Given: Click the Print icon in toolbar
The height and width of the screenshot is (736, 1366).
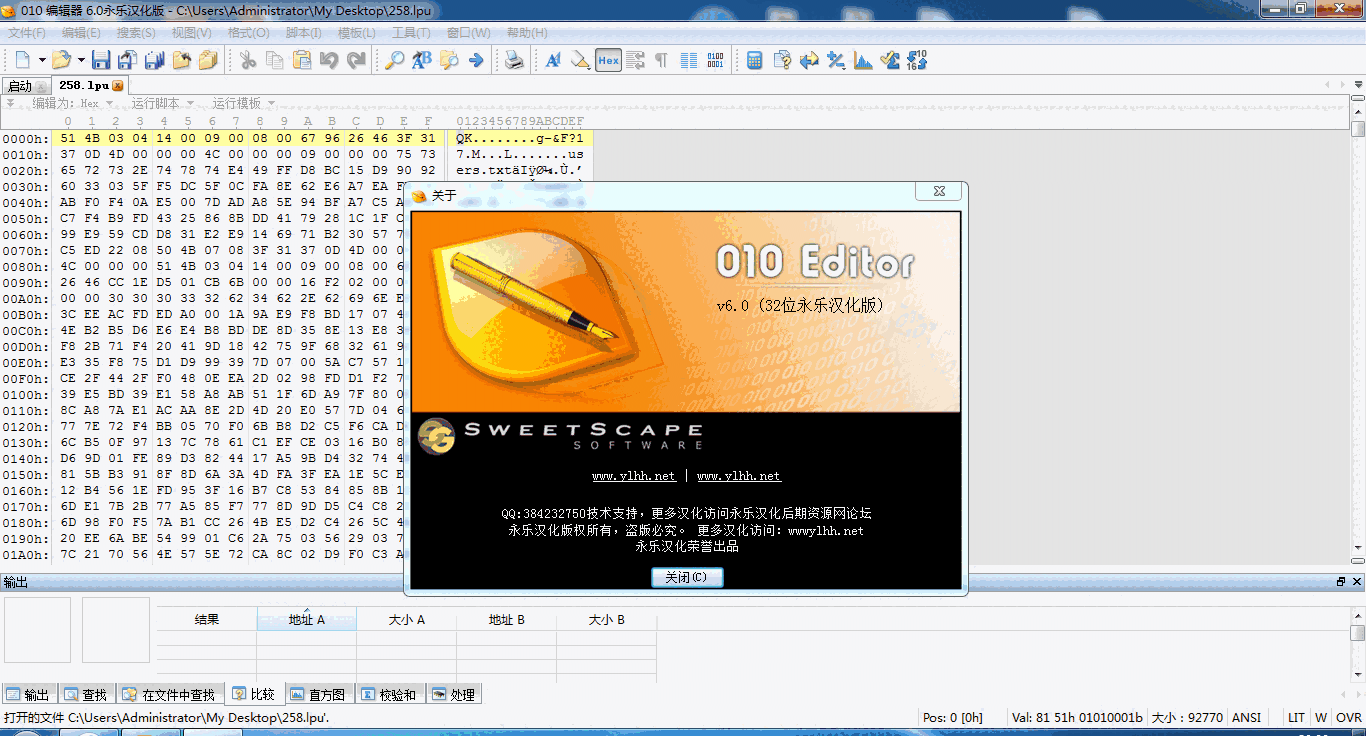Looking at the screenshot, I should pyautogui.click(x=513, y=60).
